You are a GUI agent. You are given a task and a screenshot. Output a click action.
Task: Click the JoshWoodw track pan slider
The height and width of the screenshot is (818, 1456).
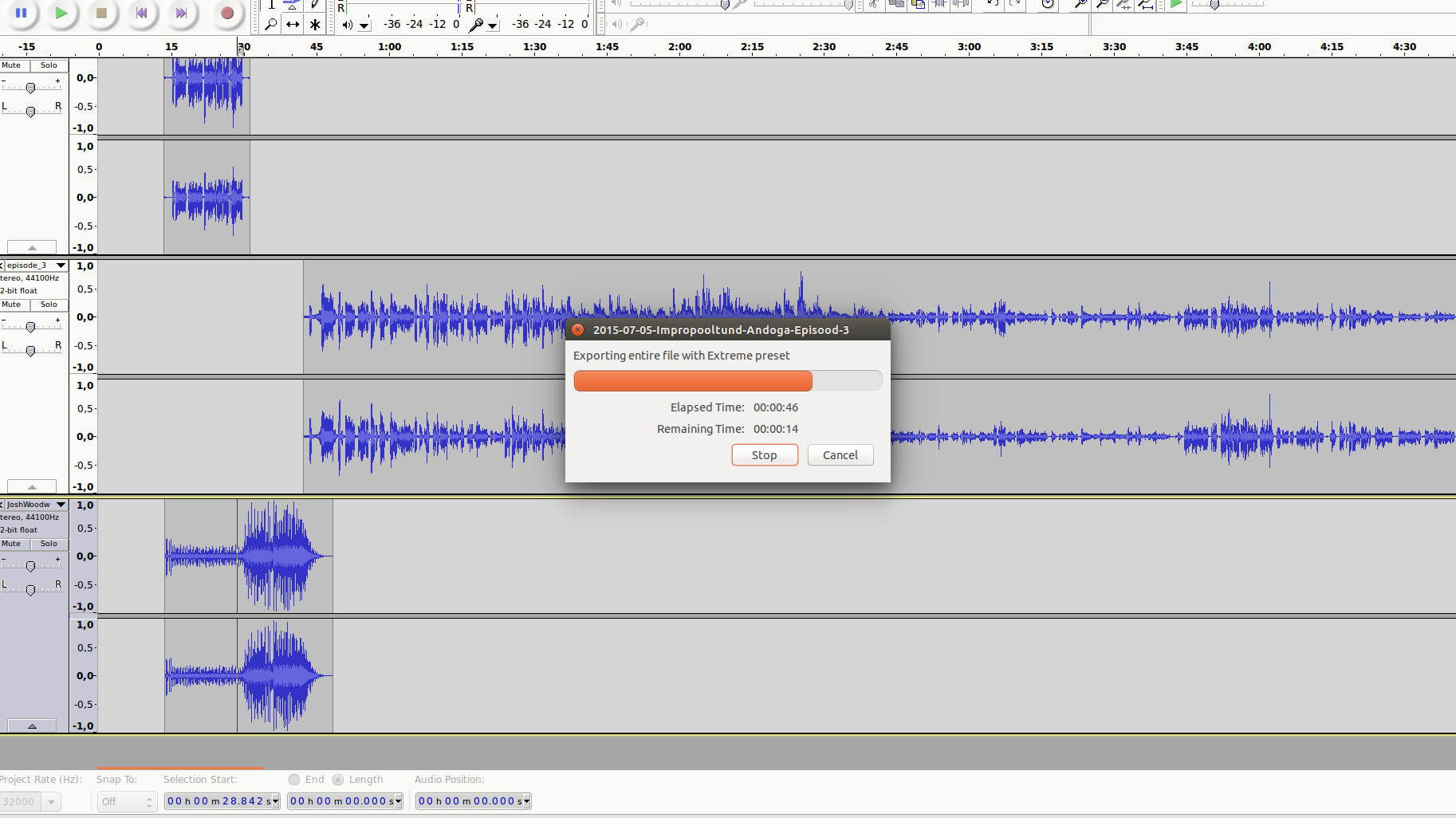(30, 590)
